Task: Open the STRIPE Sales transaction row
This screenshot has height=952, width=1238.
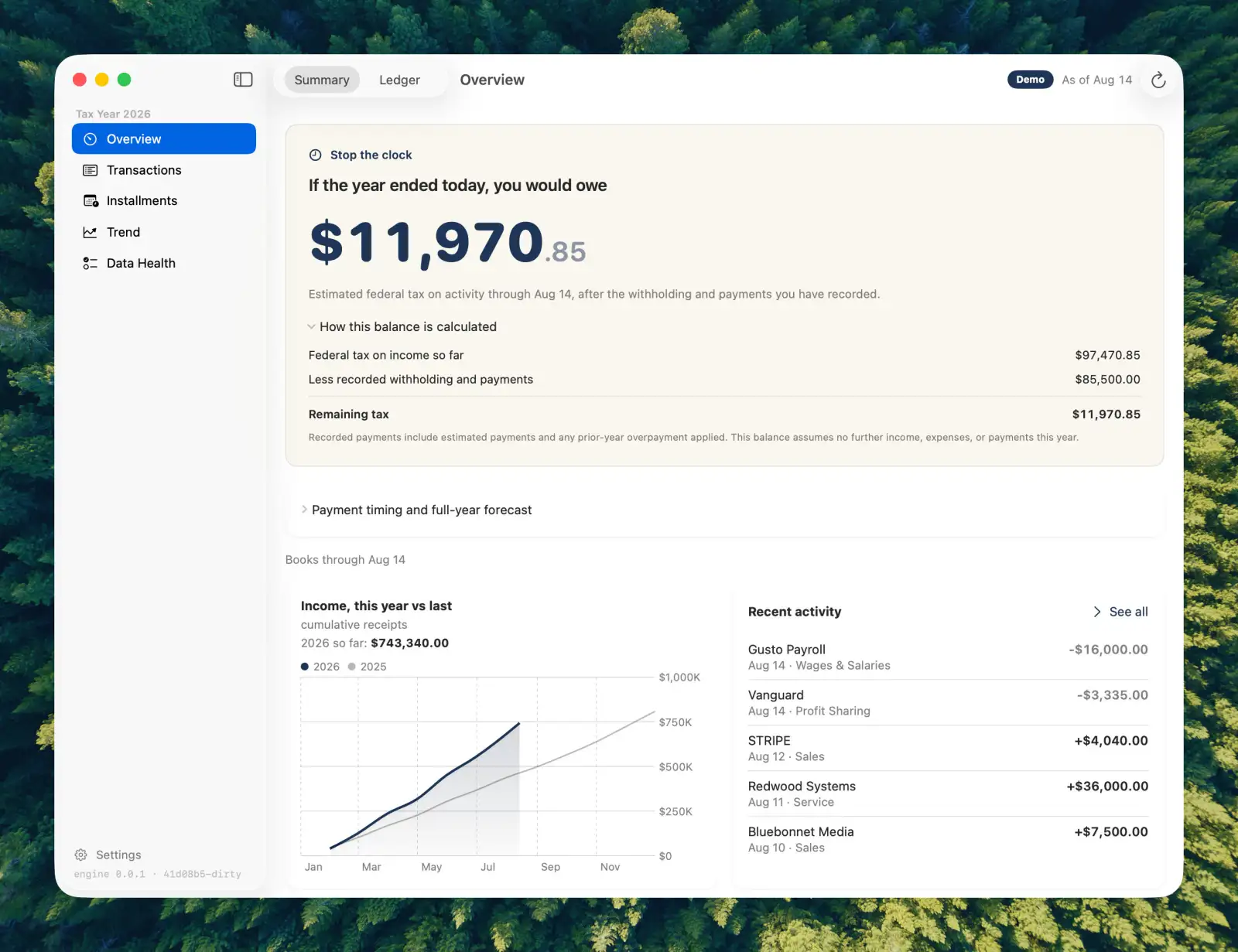Action: coord(948,749)
